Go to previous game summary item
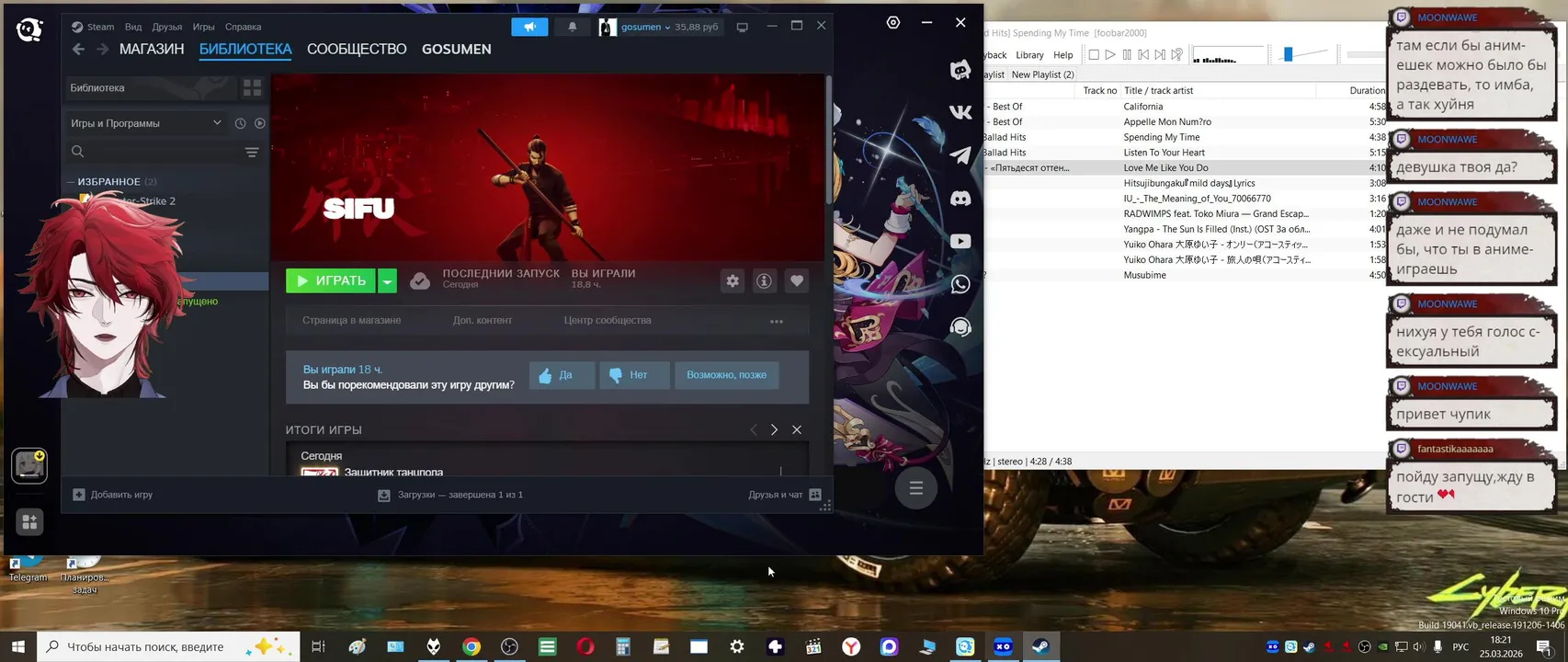 [754, 429]
